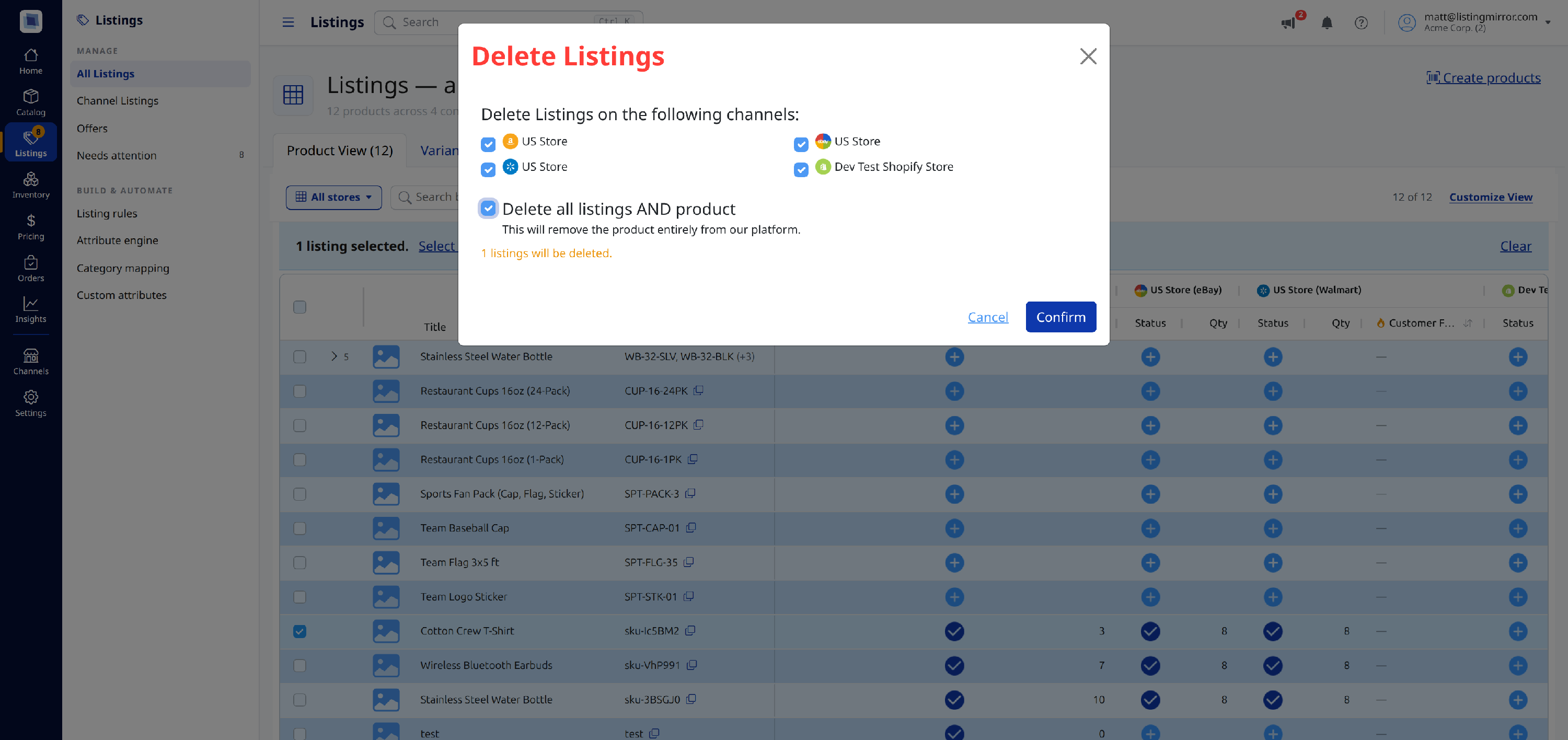Screen dimensions: 1568x740
Task: Open Inventory from the sidebar
Action: tap(30, 186)
